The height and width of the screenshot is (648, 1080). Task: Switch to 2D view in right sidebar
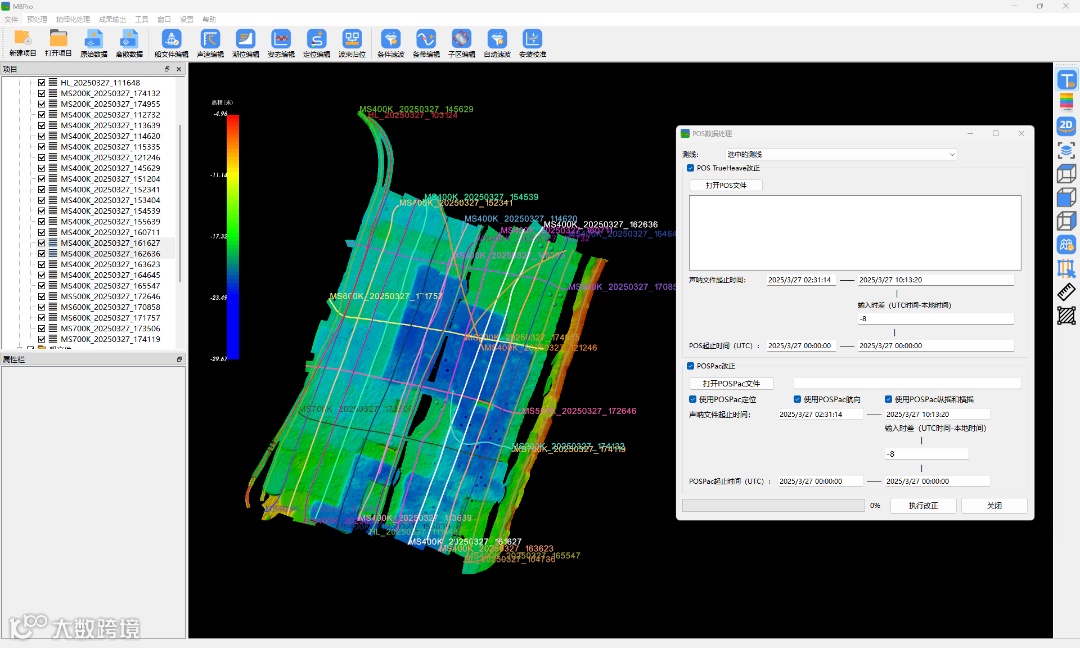pyautogui.click(x=1066, y=126)
